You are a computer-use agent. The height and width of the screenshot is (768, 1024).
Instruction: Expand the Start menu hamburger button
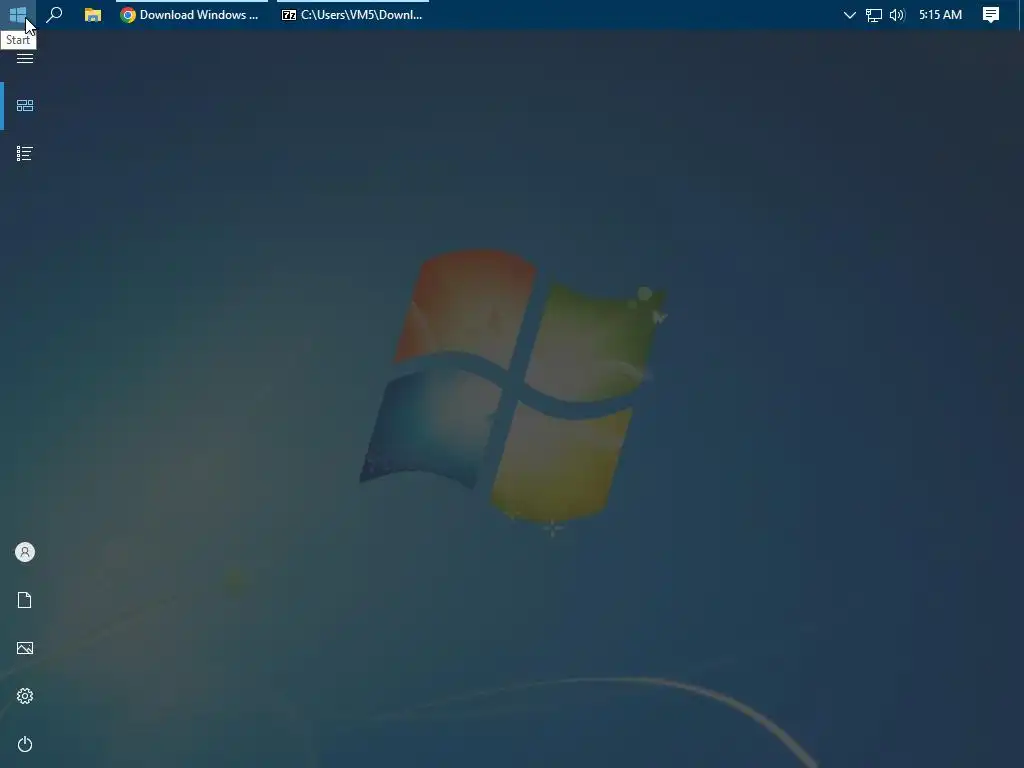point(25,58)
